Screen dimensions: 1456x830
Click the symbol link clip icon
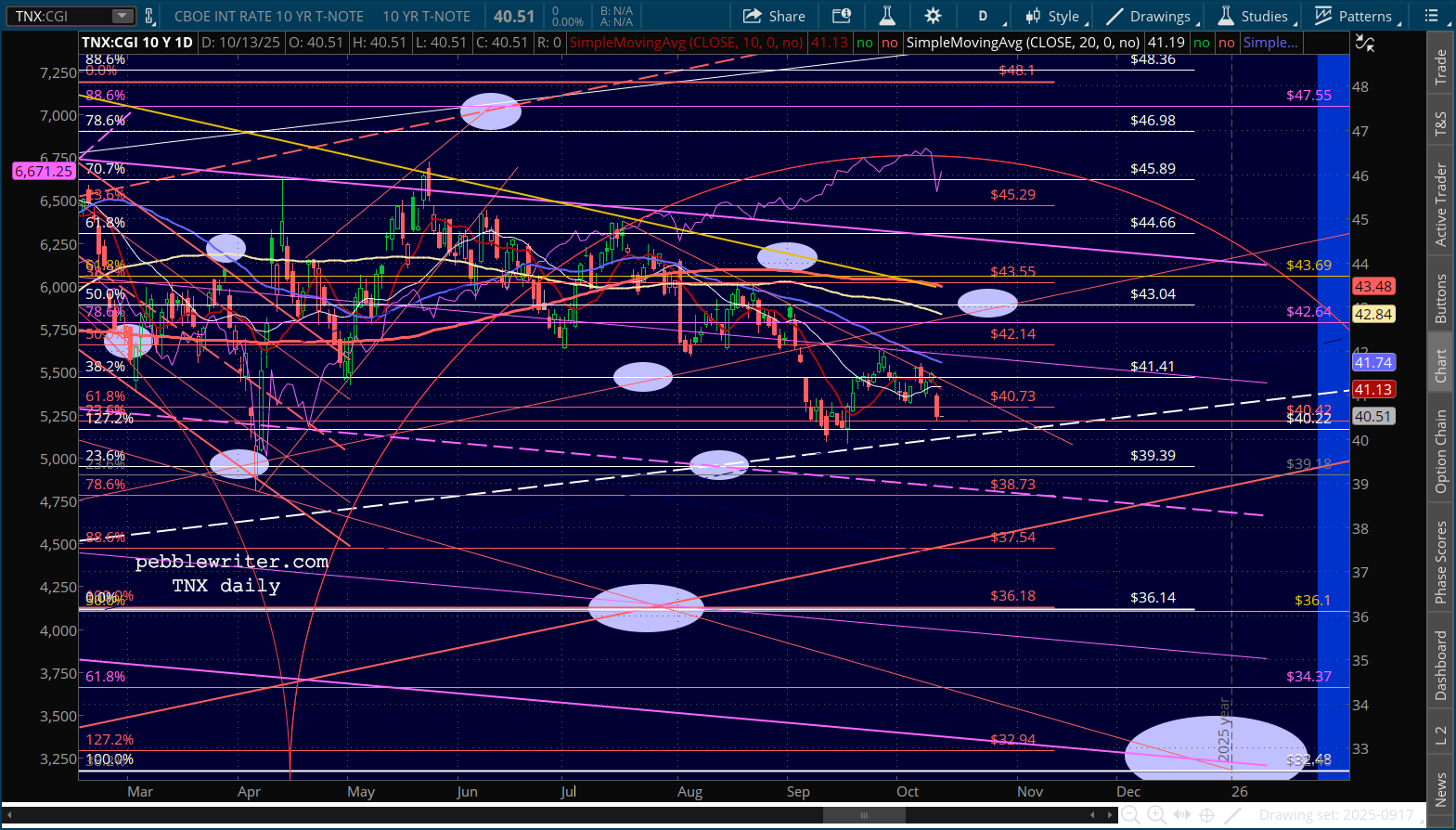[x=149, y=16]
